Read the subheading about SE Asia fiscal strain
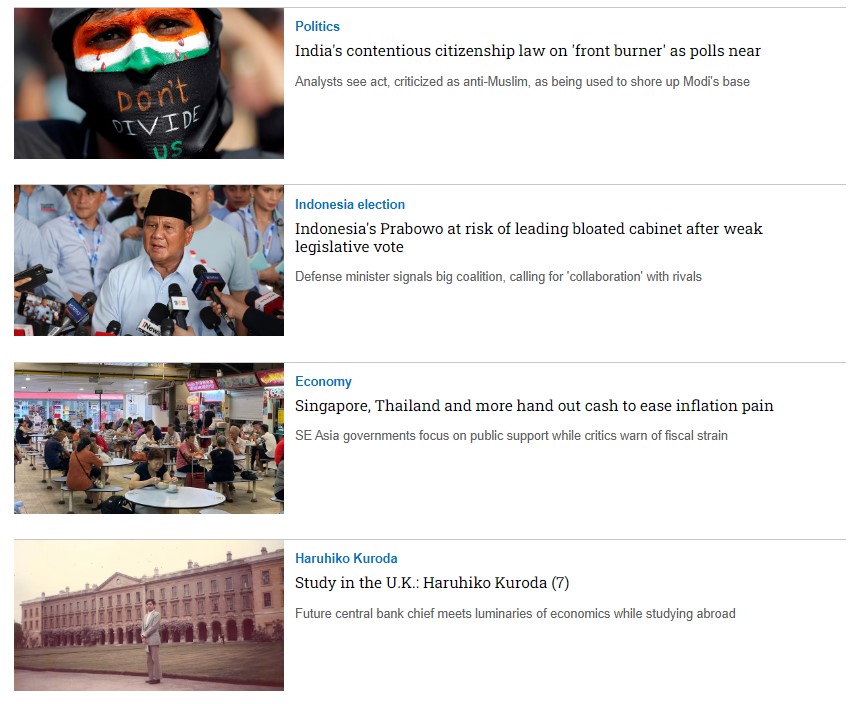 [511, 435]
